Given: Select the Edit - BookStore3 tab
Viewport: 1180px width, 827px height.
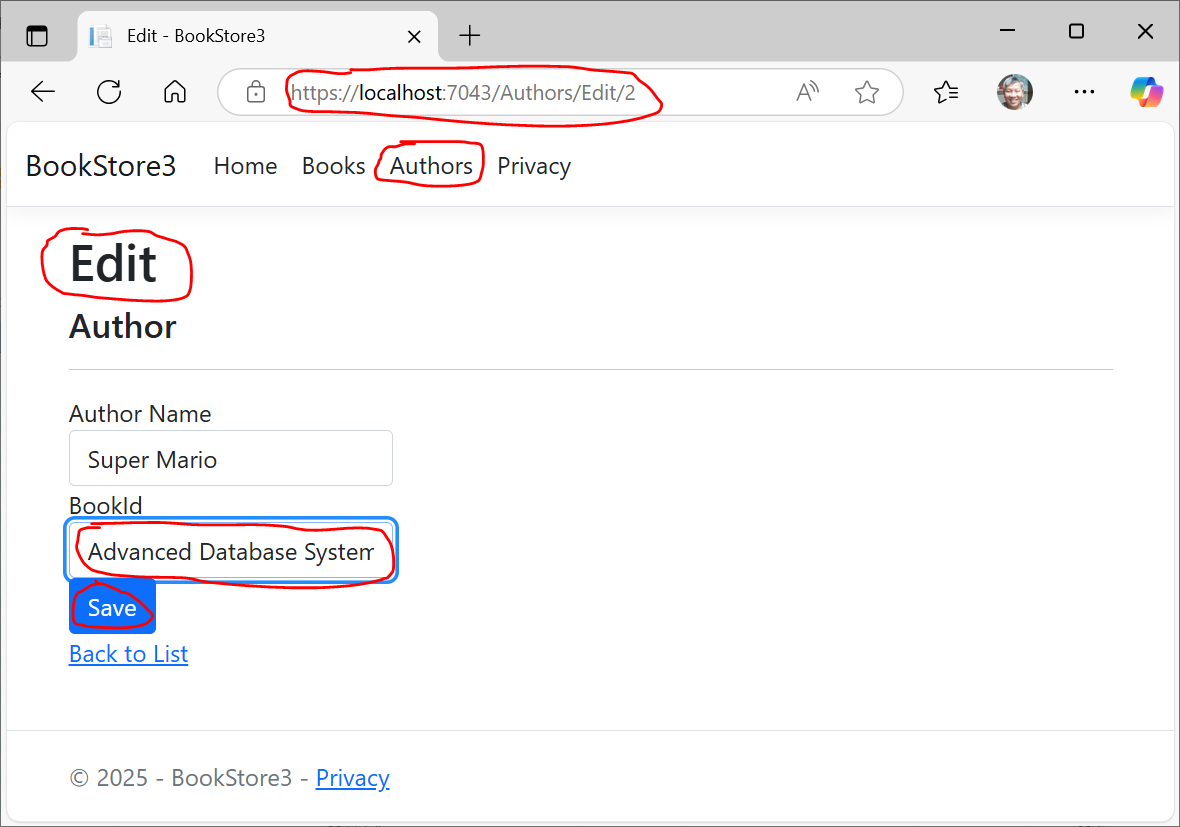Looking at the screenshot, I should coord(257,36).
